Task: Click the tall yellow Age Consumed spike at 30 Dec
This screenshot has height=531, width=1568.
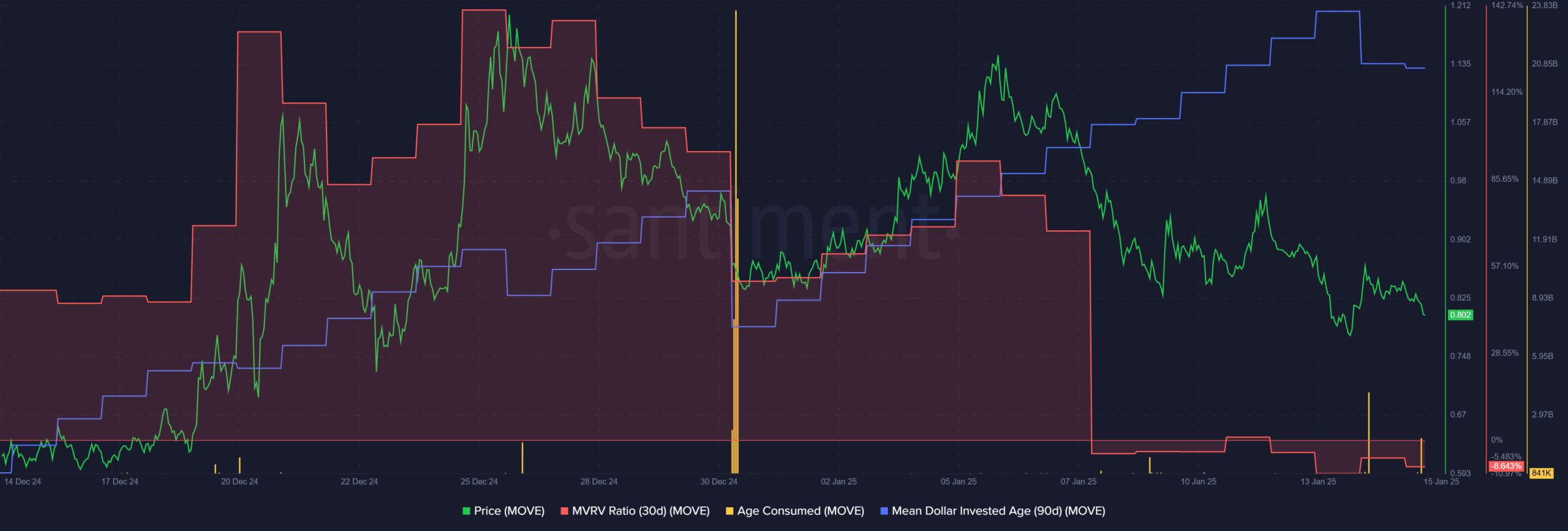Action: (736, 242)
